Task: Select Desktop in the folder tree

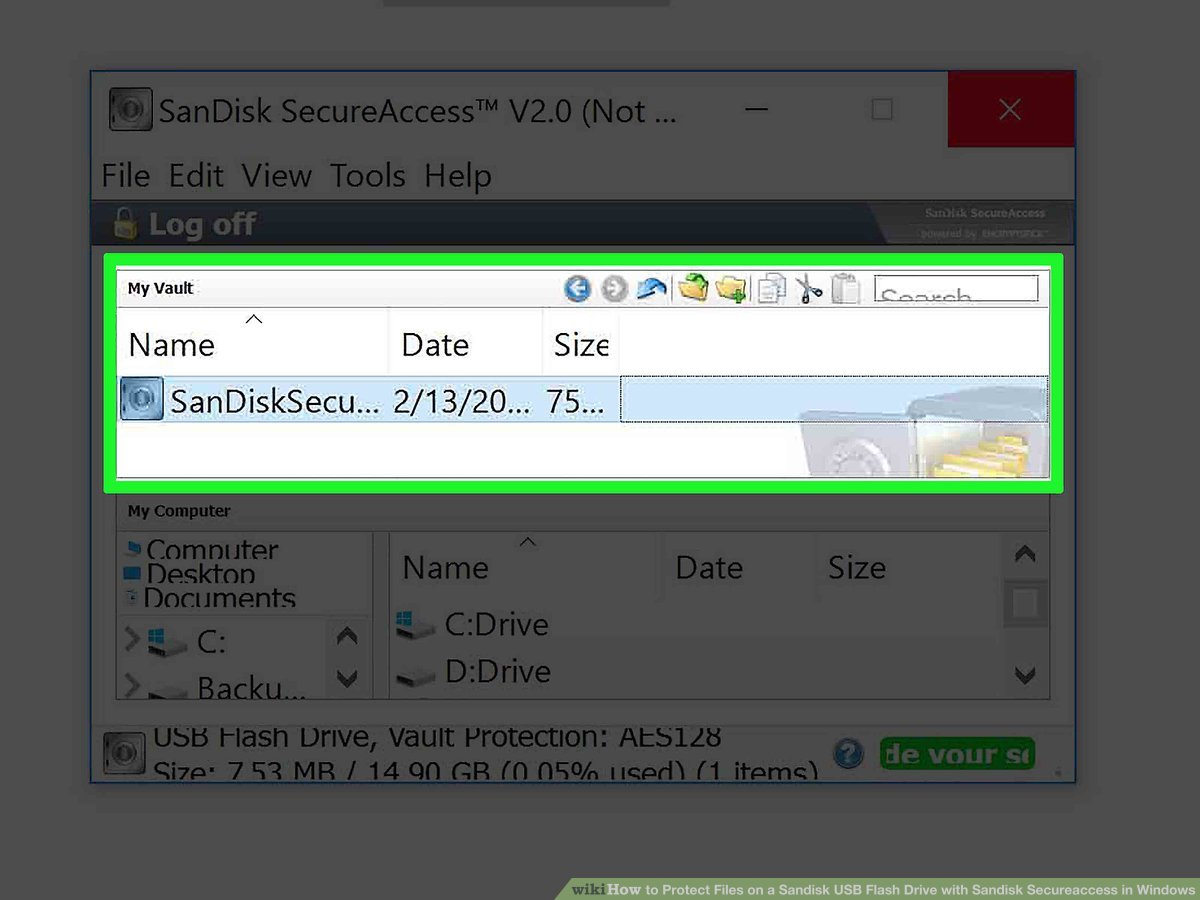Action: coord(201,574)
